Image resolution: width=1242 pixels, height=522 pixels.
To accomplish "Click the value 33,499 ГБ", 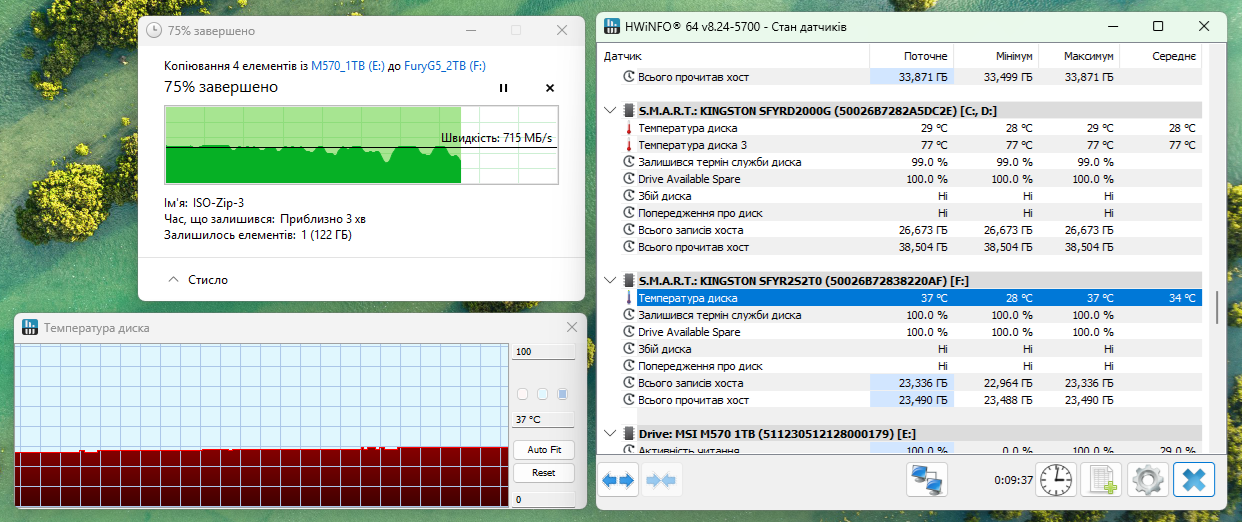I will 1008,77.
